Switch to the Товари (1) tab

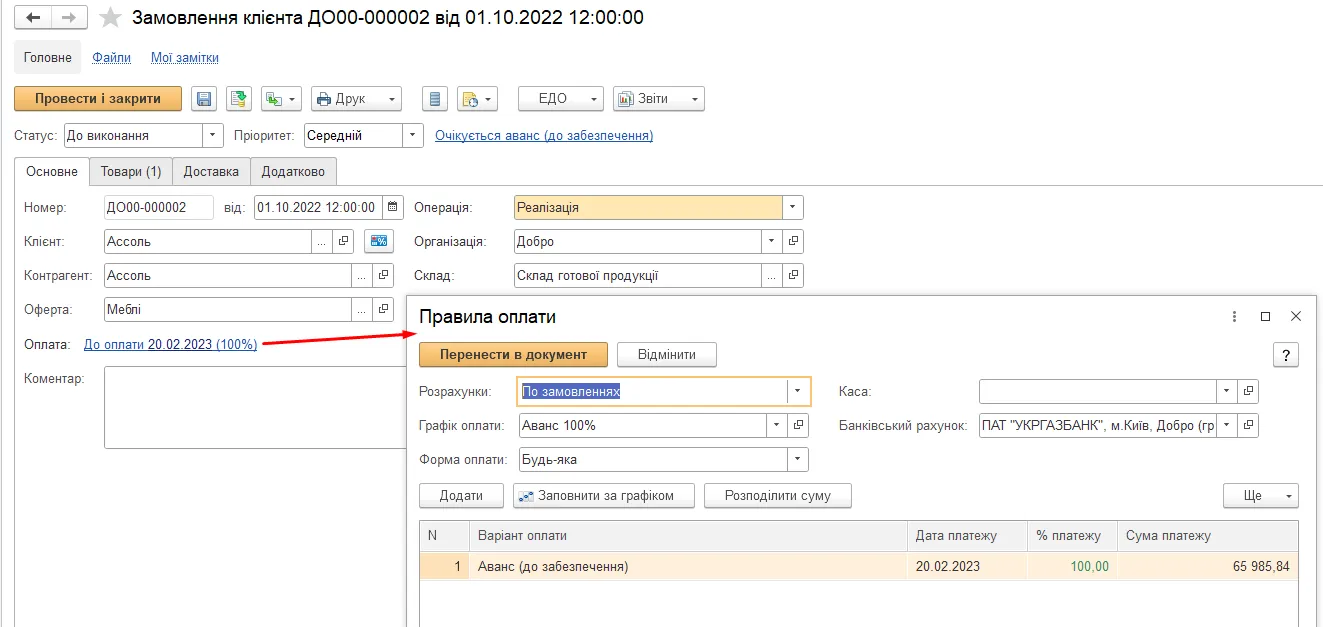(x=131, y=171)
